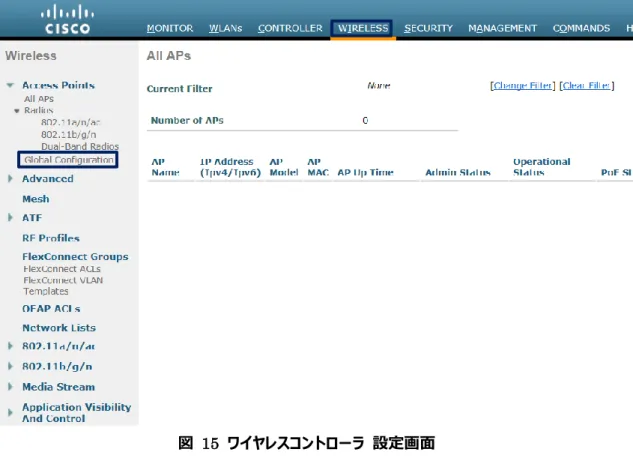
Task: Open RF Profiles
Action: point(51,238)
